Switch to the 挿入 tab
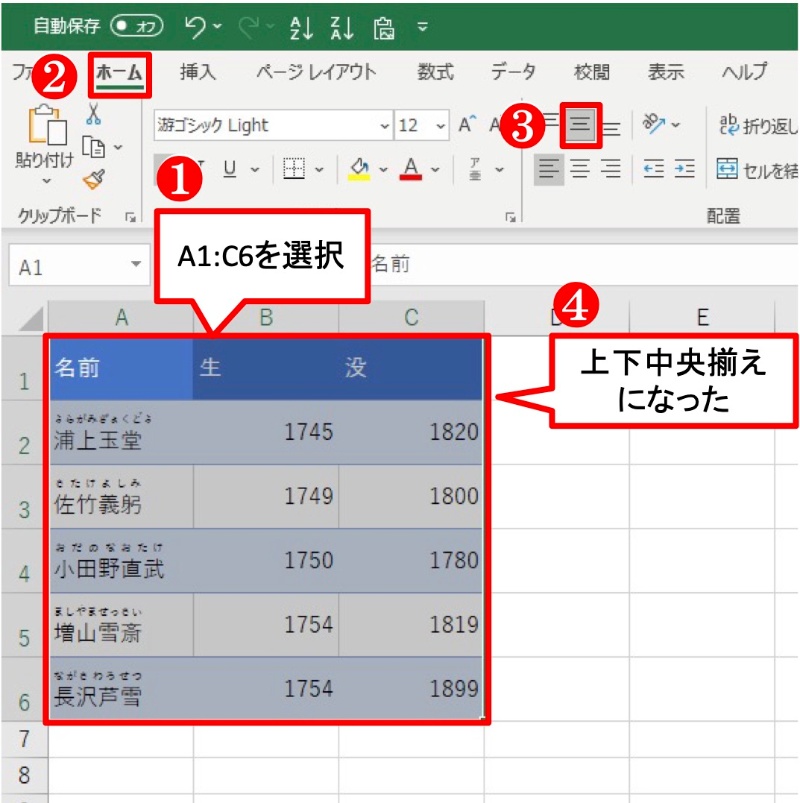Viewport: 800px width, 803px height. tap(197, 72)
